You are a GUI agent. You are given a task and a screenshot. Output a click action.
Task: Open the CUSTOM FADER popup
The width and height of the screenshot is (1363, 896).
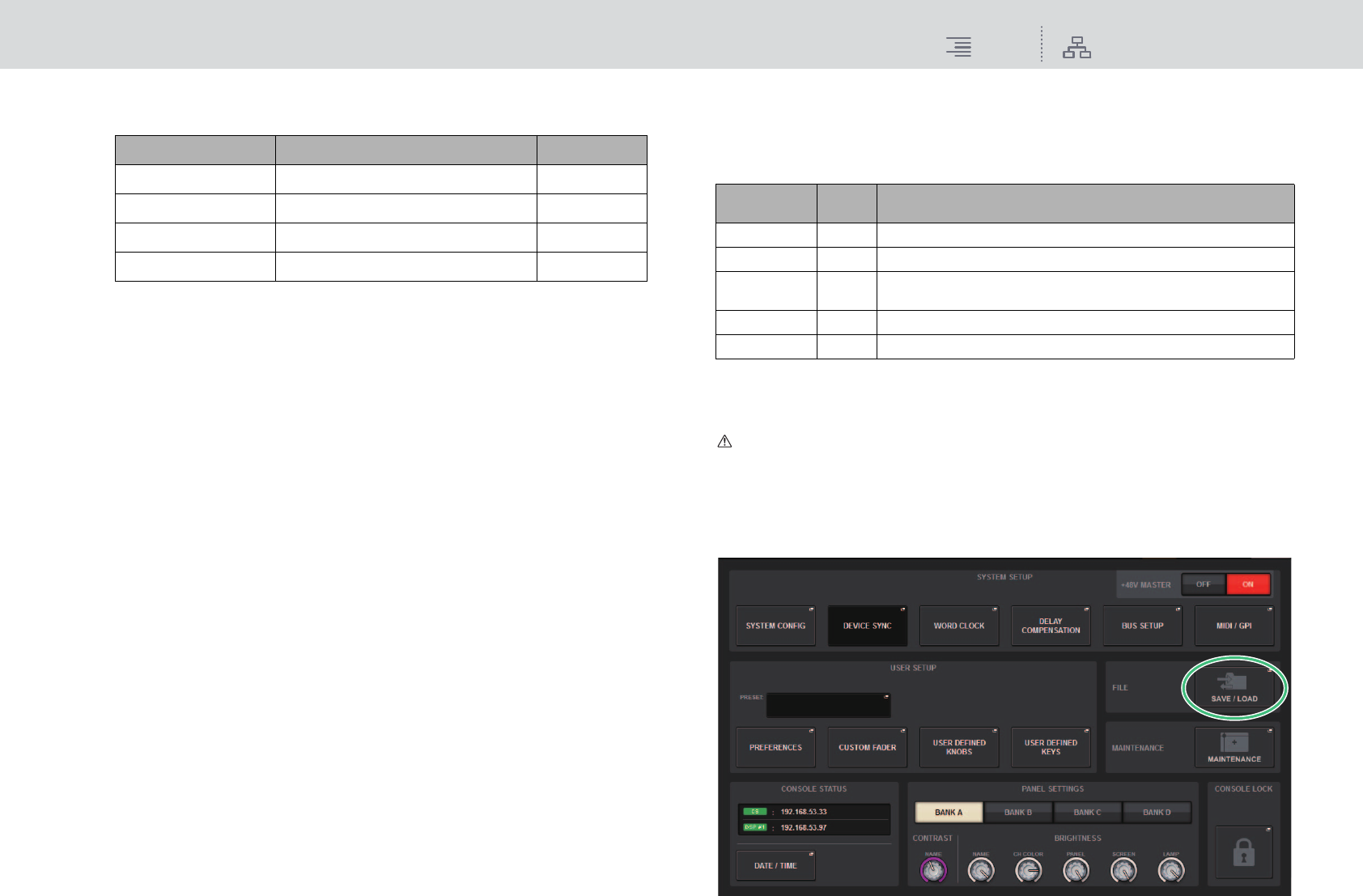coord(867,748)
